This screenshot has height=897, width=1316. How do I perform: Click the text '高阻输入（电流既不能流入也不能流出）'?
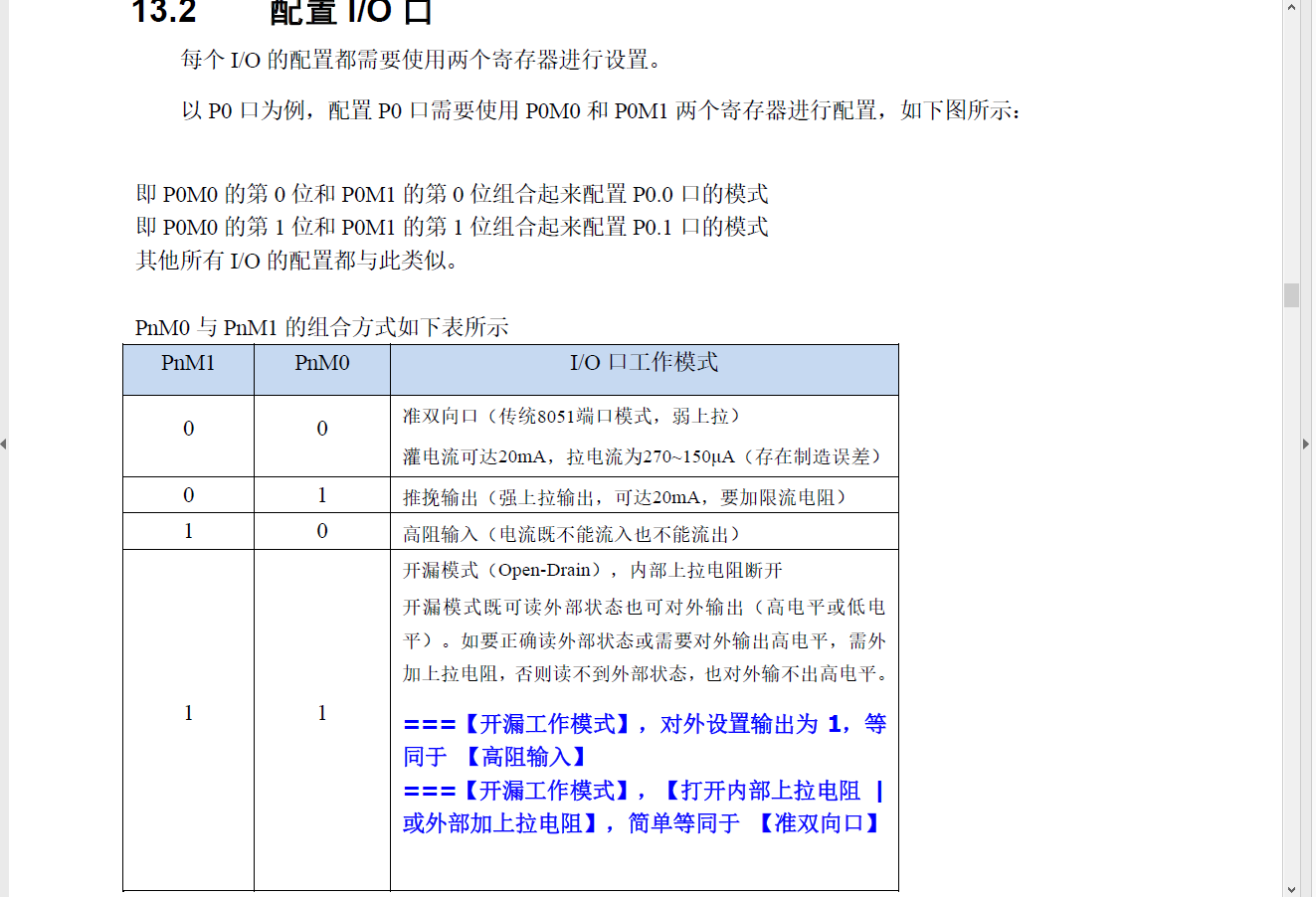click(572, 534)
